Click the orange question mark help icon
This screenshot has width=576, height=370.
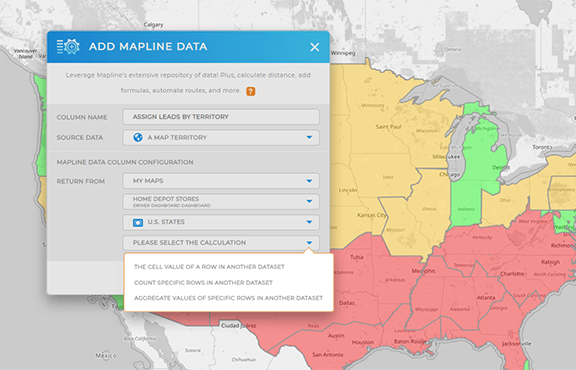click(x=251, y=91)
